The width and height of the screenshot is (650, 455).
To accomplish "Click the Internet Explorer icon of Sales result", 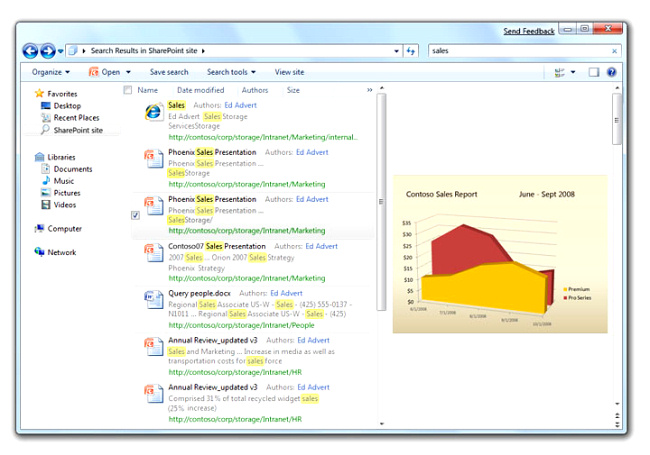I will (x=154, y=111).
